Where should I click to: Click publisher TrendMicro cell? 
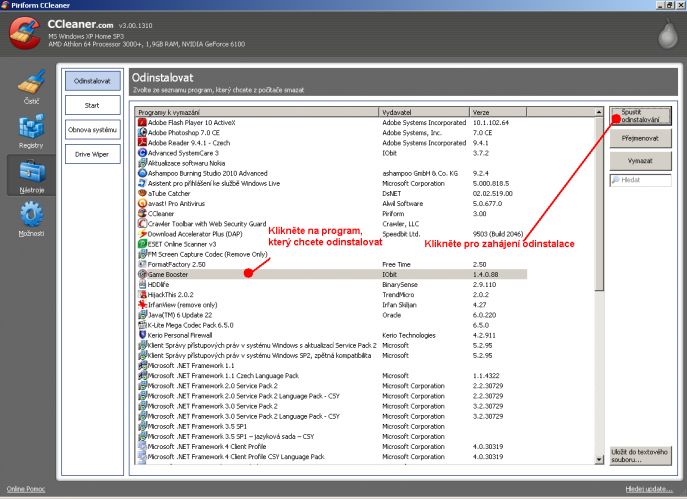398,294
